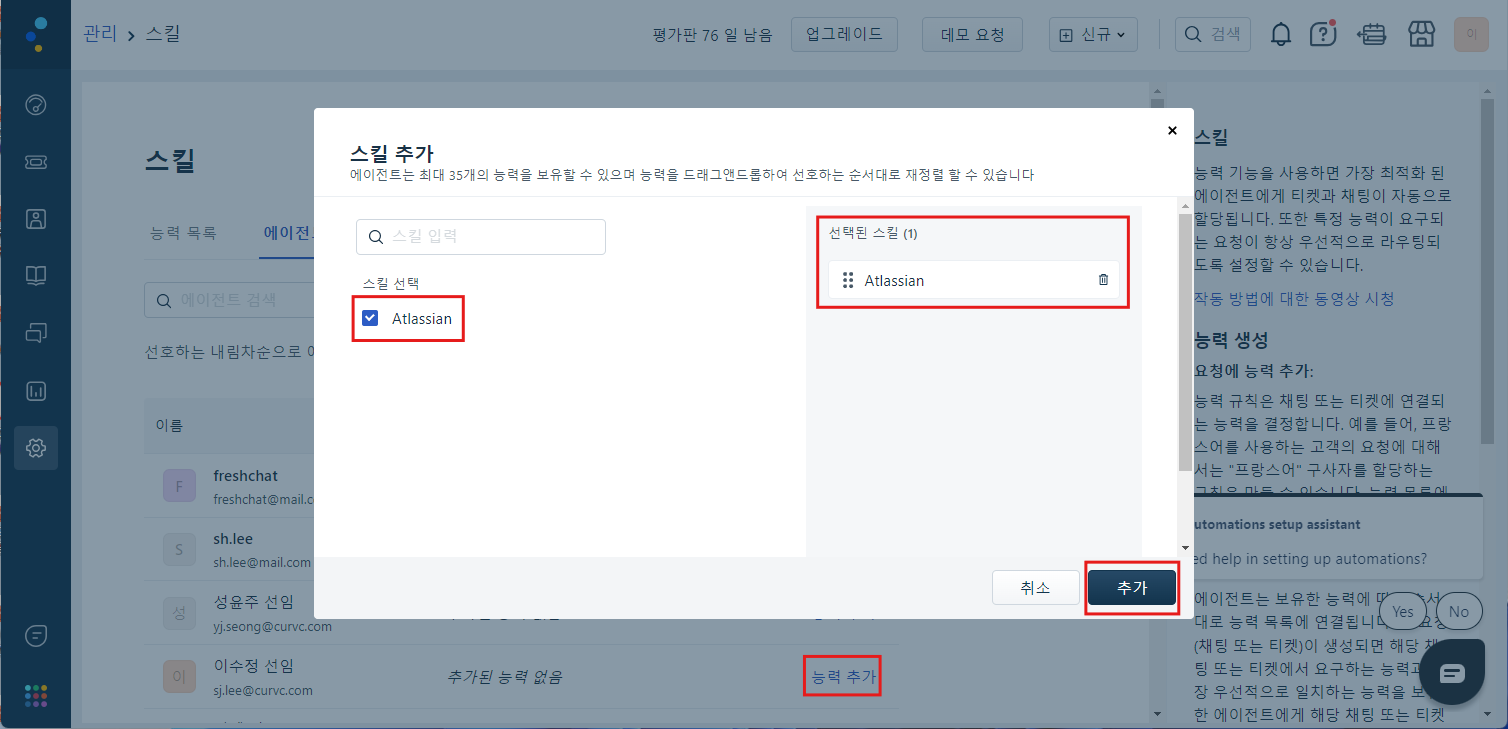Switch to the 능력 목록 tab
This screenshot has width=1508, height=729.
pyautogui.click(x=183, y=233)
